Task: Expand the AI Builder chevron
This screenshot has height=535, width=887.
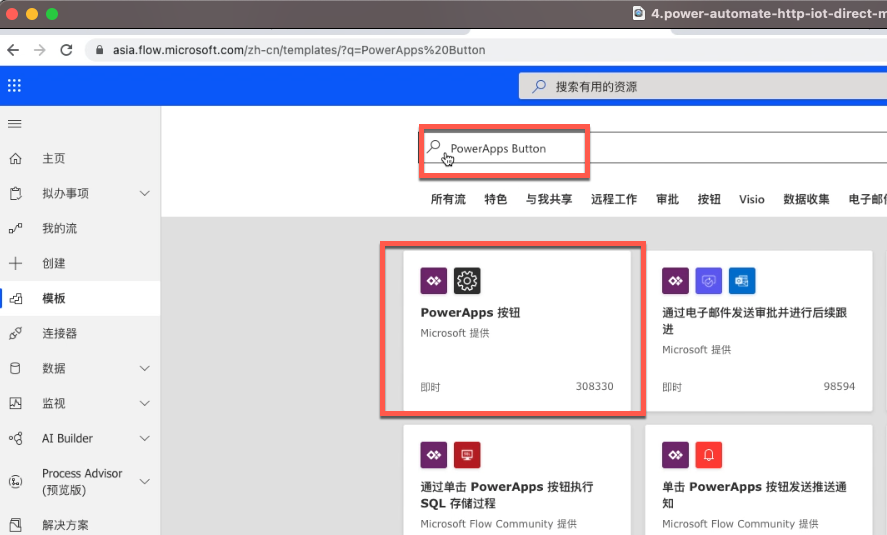Action: click(144, 438)
